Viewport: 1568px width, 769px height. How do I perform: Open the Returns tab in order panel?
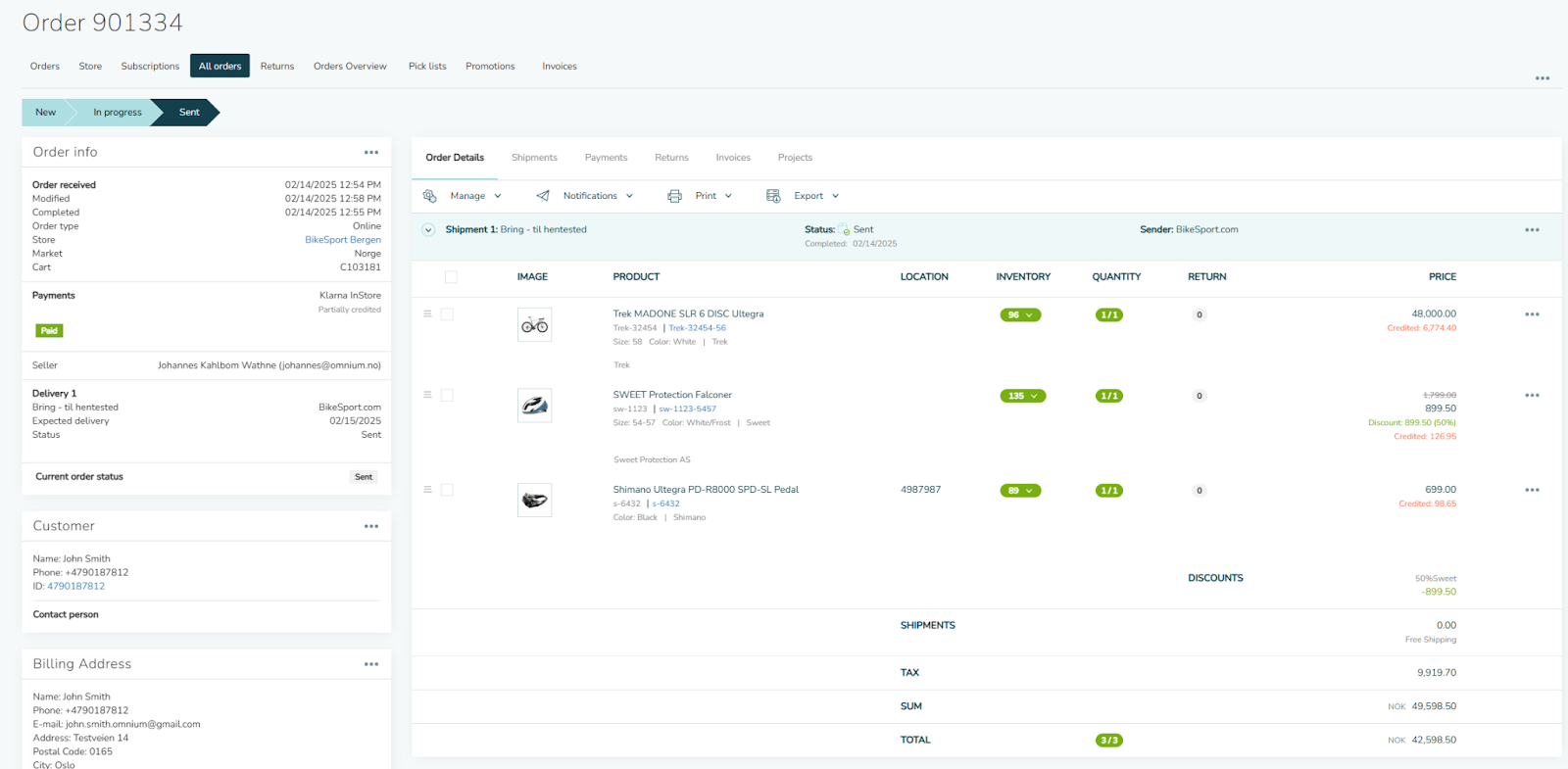click(671, 158)
